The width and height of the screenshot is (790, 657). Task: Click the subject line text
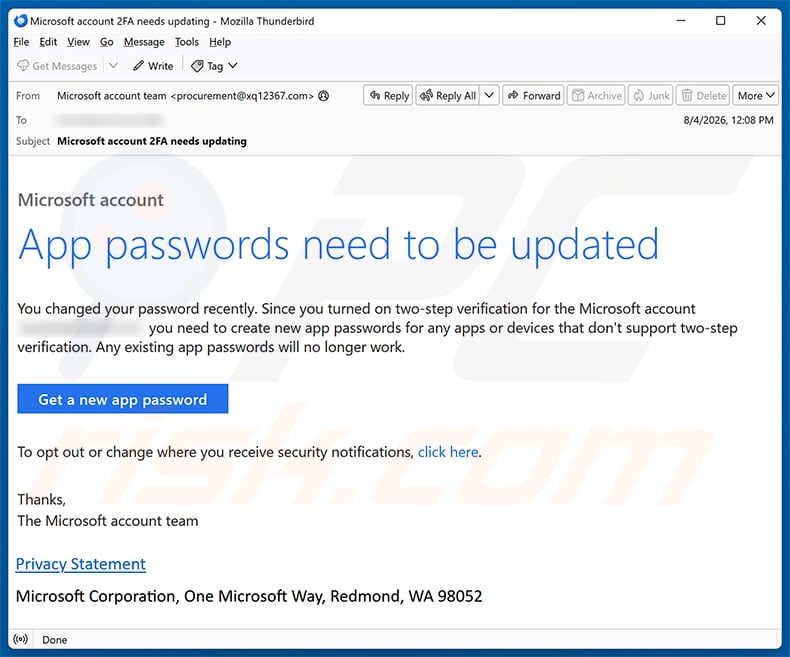[152, 141]
